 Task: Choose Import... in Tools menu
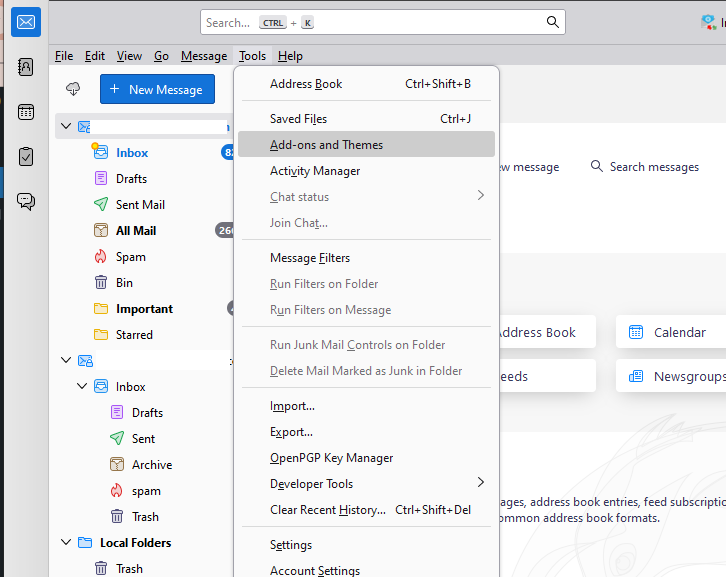[x=366, y=406]
